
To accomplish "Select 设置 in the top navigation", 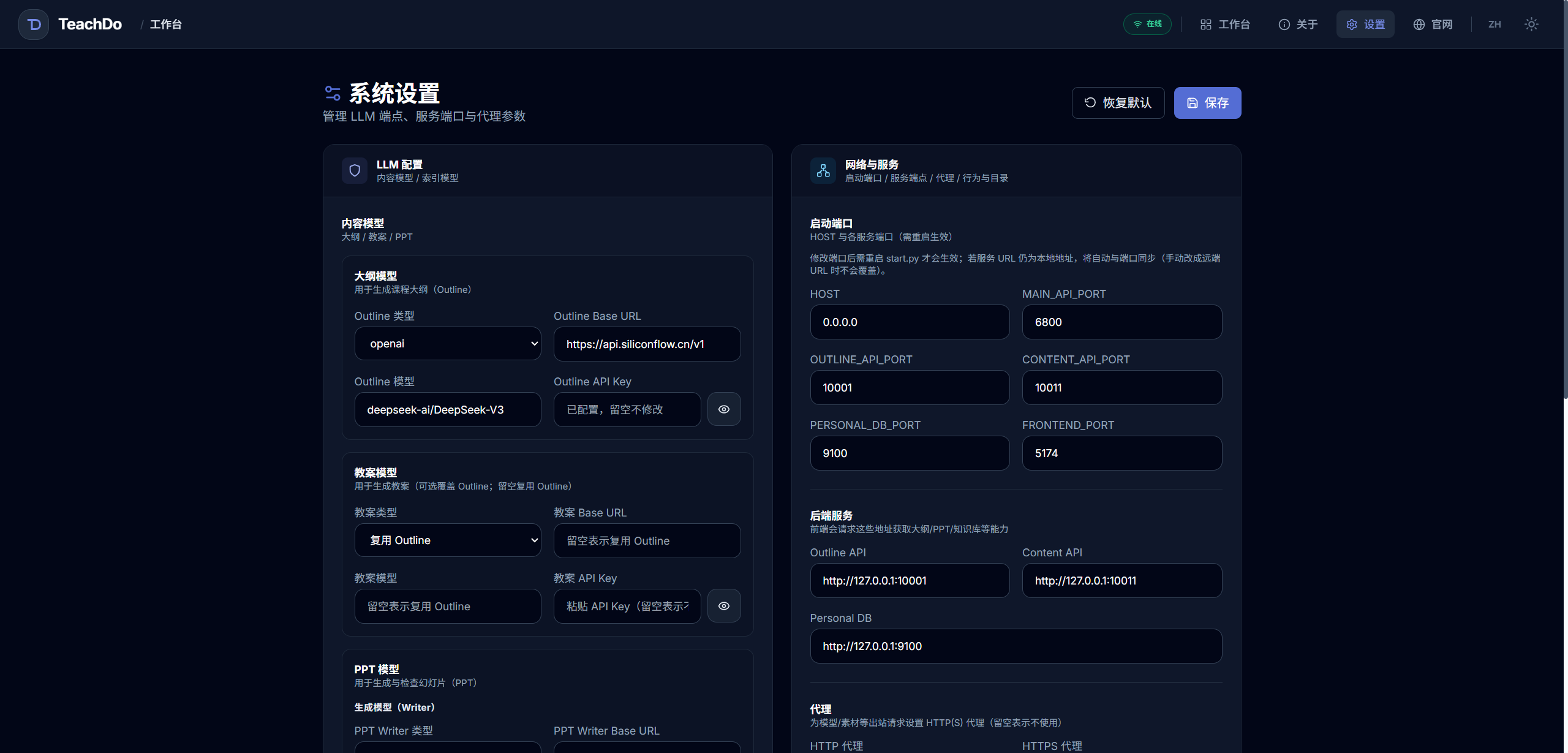I will (x=1365, y=24).
